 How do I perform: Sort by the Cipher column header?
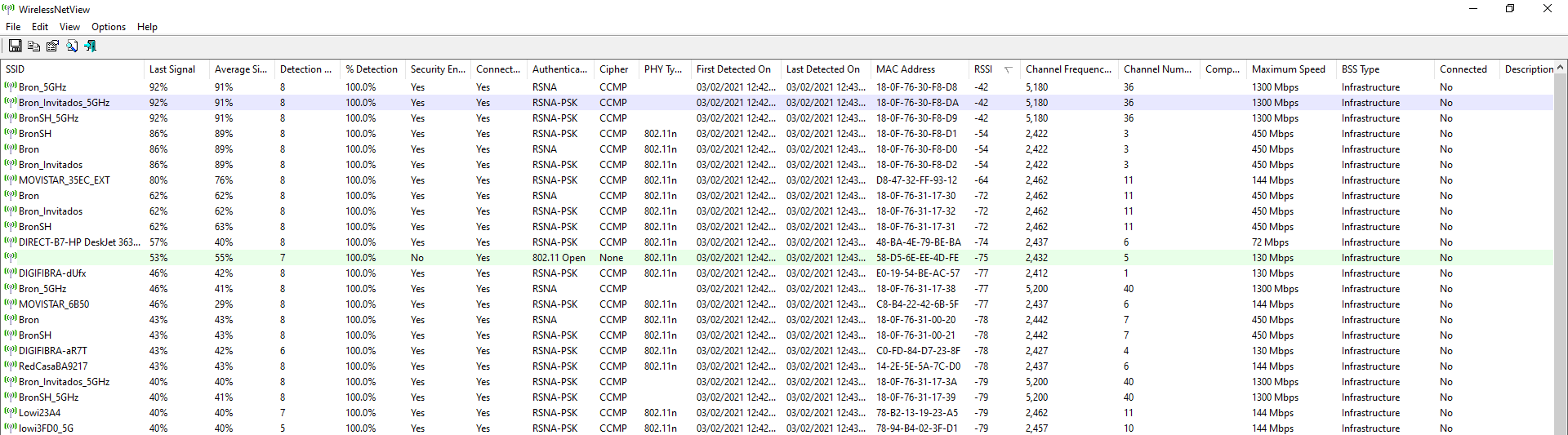[x=617, y=69]
